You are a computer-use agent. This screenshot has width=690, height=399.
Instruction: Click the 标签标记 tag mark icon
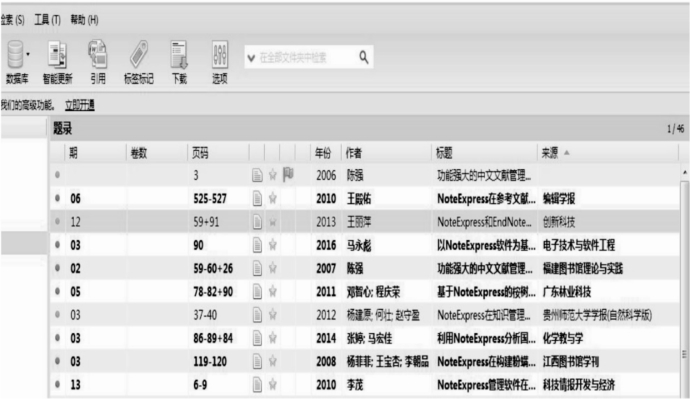pyautogui.click(x=139, y=54)
